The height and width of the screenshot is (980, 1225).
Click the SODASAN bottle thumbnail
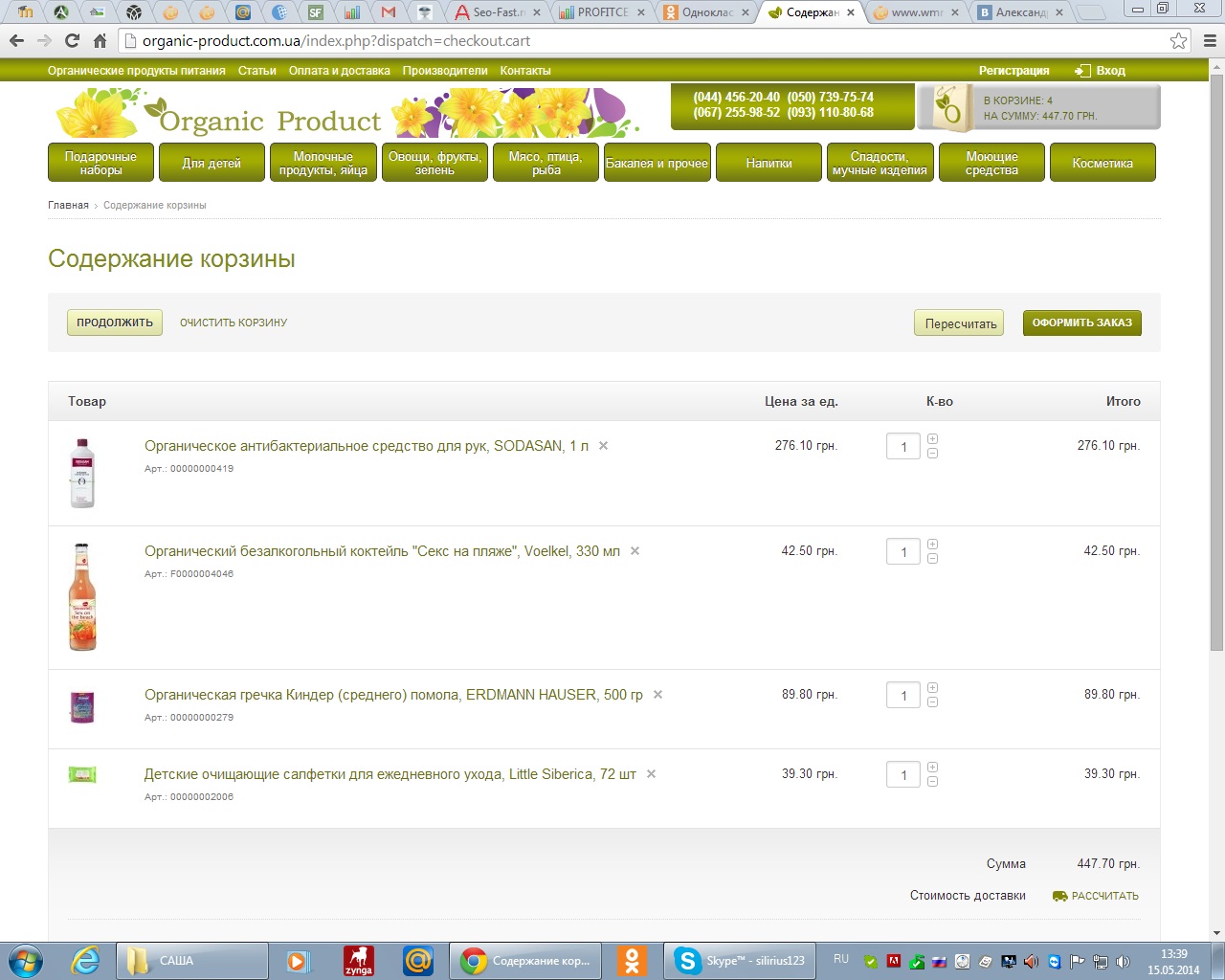[x=82, y=473]
